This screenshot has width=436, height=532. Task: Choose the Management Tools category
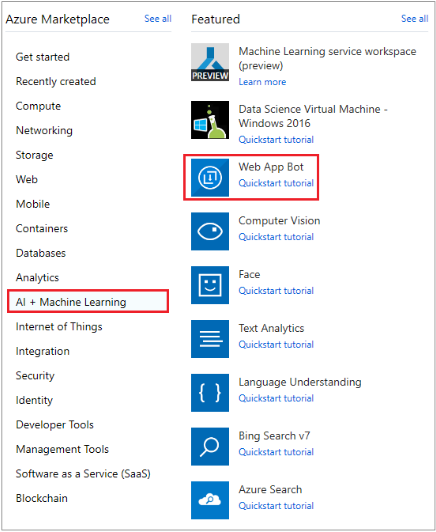[x=62, y=449]
